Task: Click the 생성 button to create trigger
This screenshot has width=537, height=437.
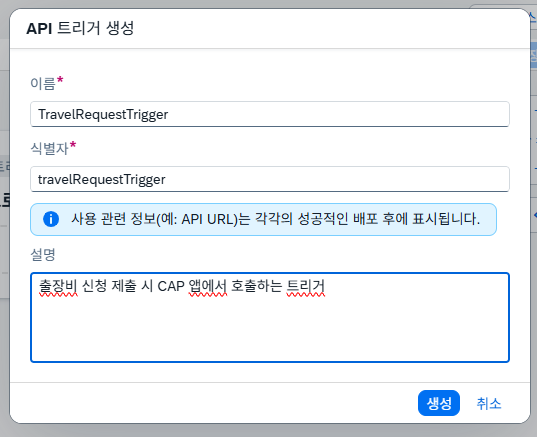Action: (x=439, y=403)
